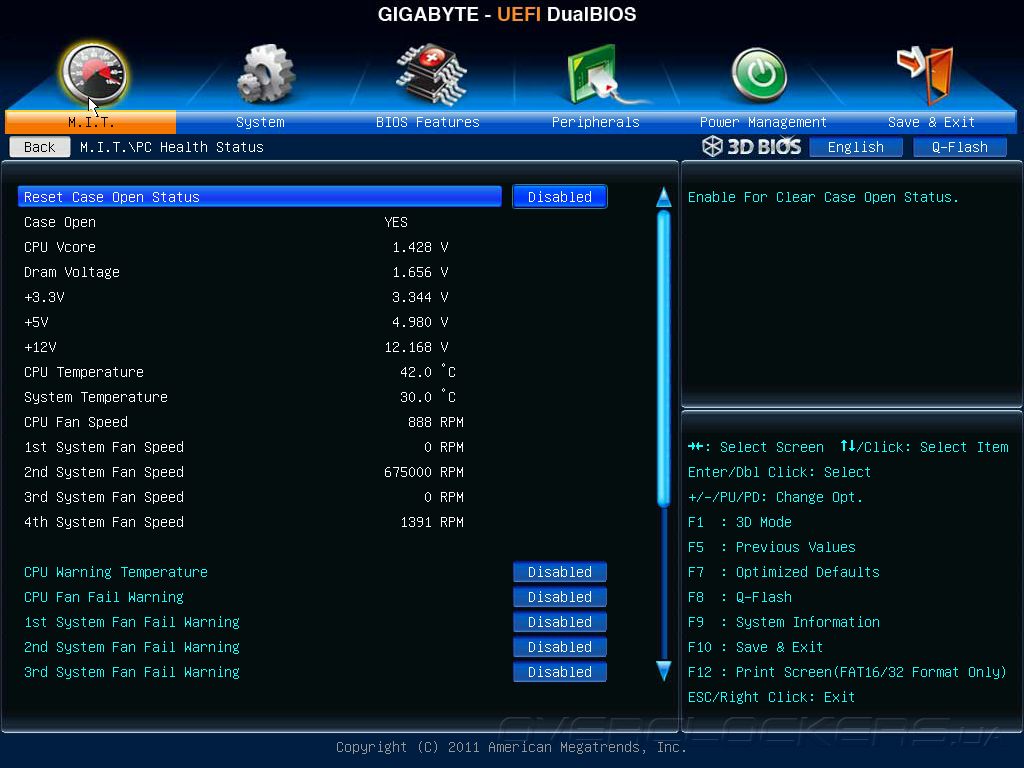Click the M.I.T.\PC Health Status breadcrumb
This screenshot has width=1024, height=768.
172,147
